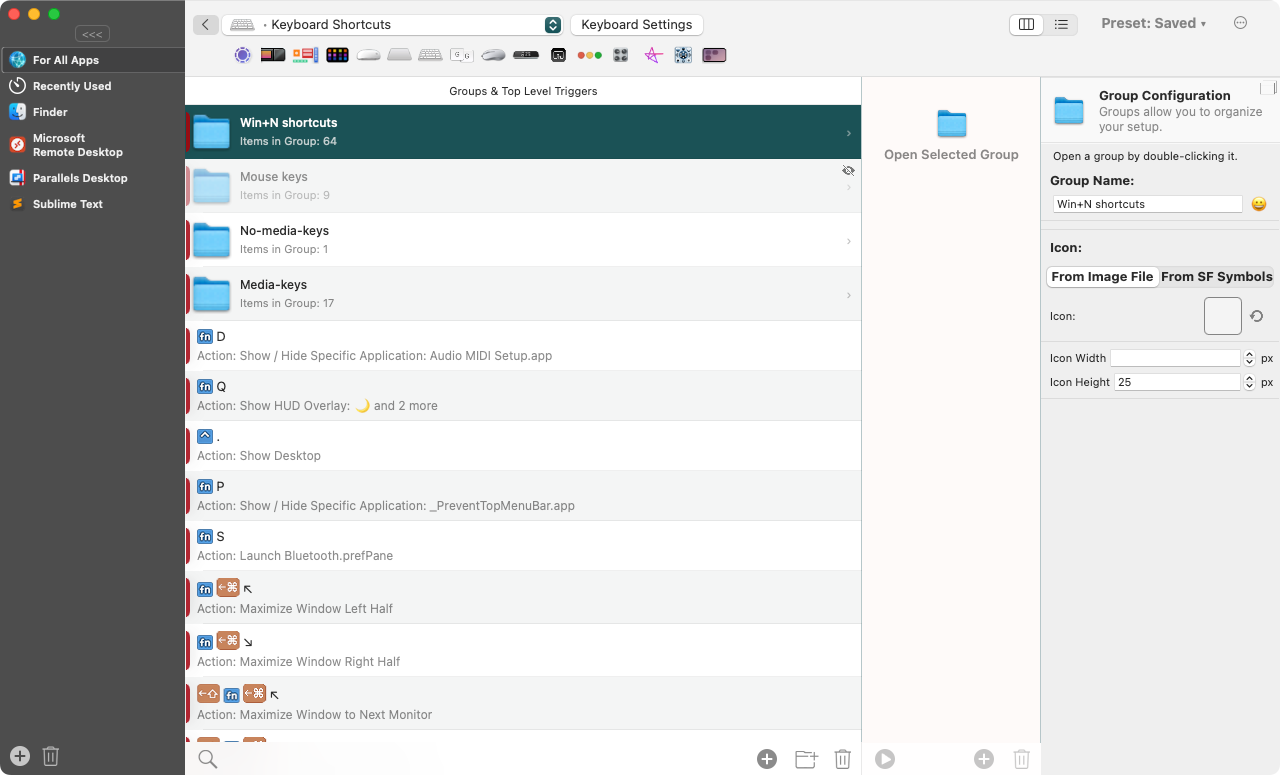Screen dimensions: 1280x775
Task: Switch to column view layout
Action: (1026, 24)
